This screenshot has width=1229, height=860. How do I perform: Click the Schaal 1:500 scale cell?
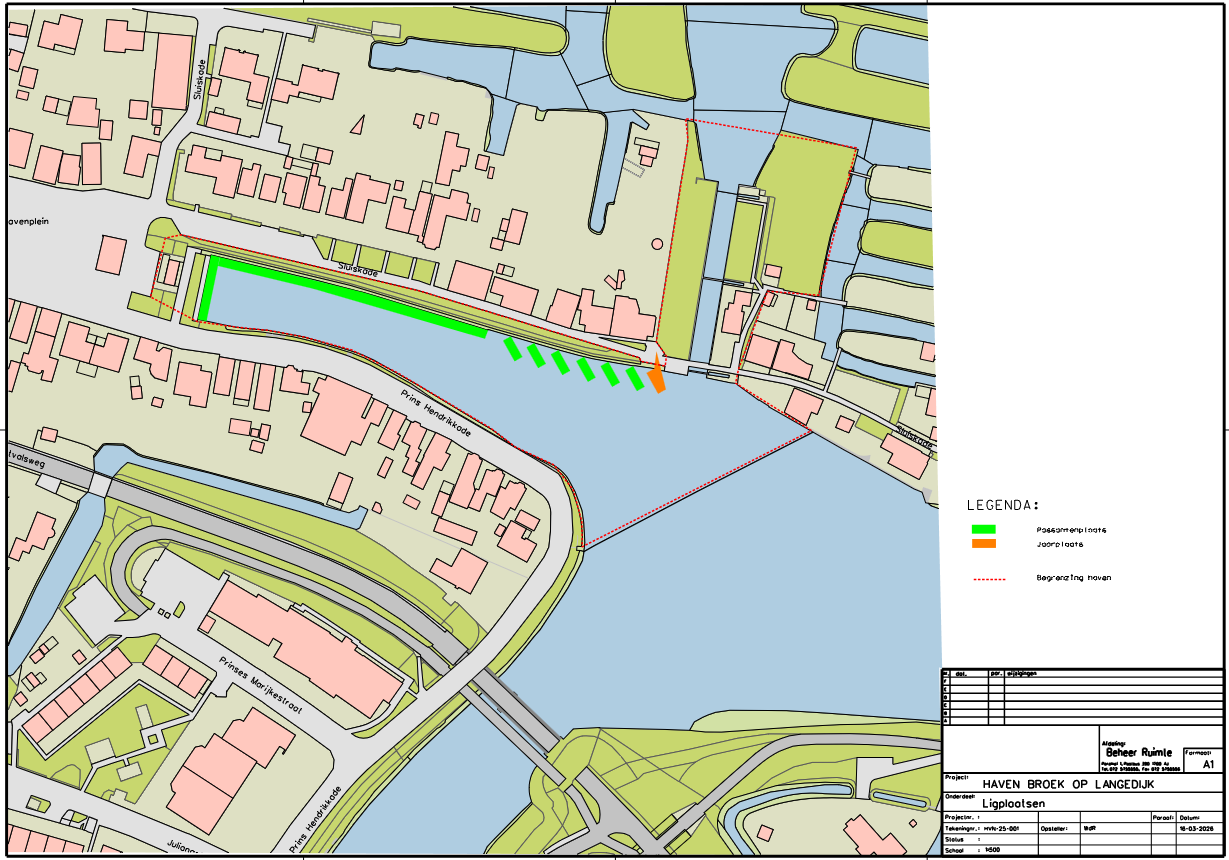(989, 850)
